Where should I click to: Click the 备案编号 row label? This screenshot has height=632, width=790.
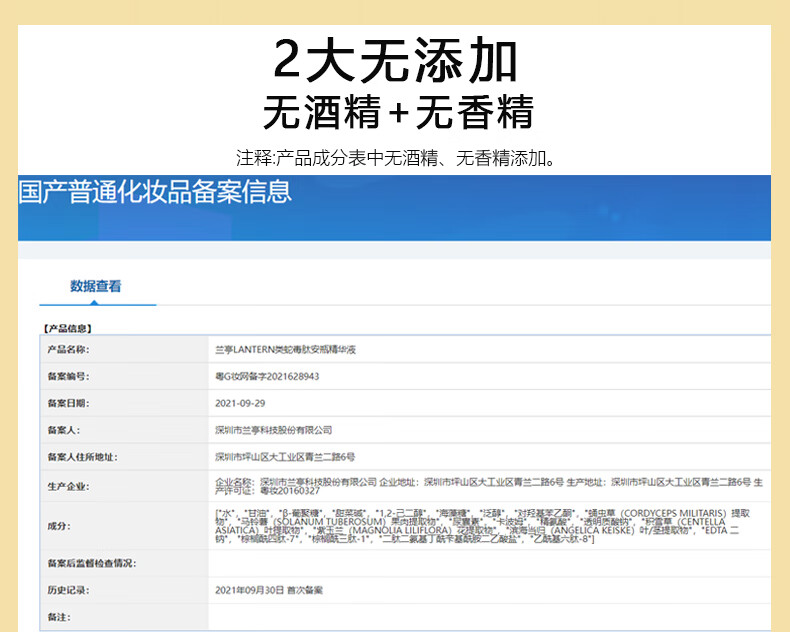coord(68,376)
